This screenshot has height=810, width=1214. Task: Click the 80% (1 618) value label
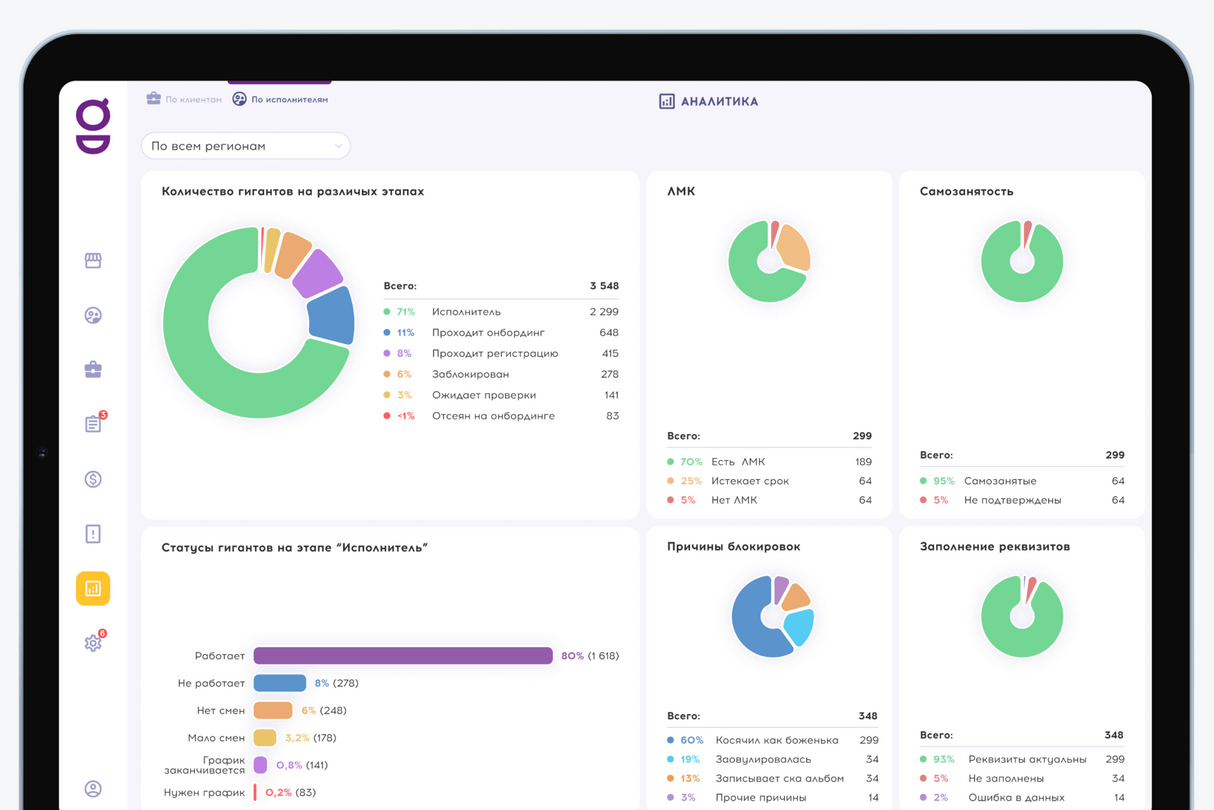[x=590, y=656]
